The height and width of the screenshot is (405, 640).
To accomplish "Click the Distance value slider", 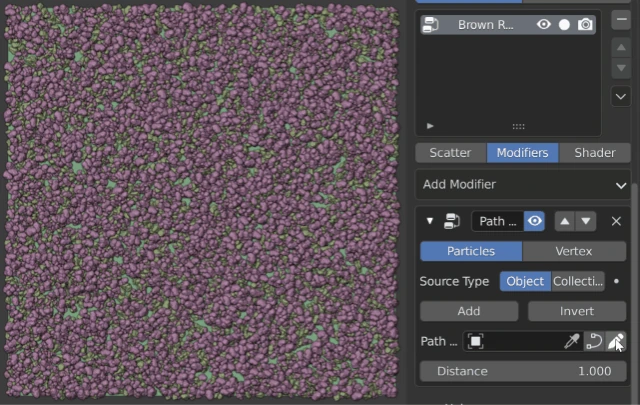I will (x=524, y=371).
